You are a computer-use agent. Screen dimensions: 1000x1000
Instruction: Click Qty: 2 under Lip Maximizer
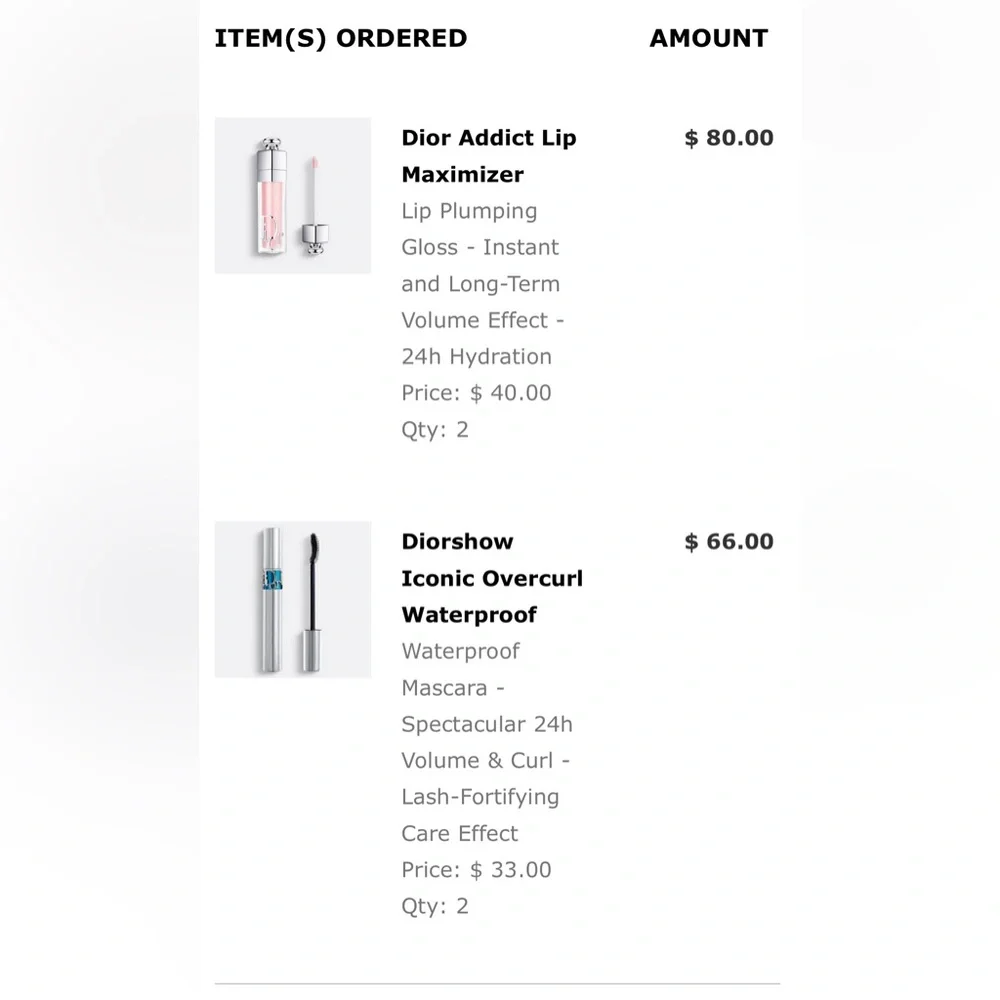pos(435,430)
